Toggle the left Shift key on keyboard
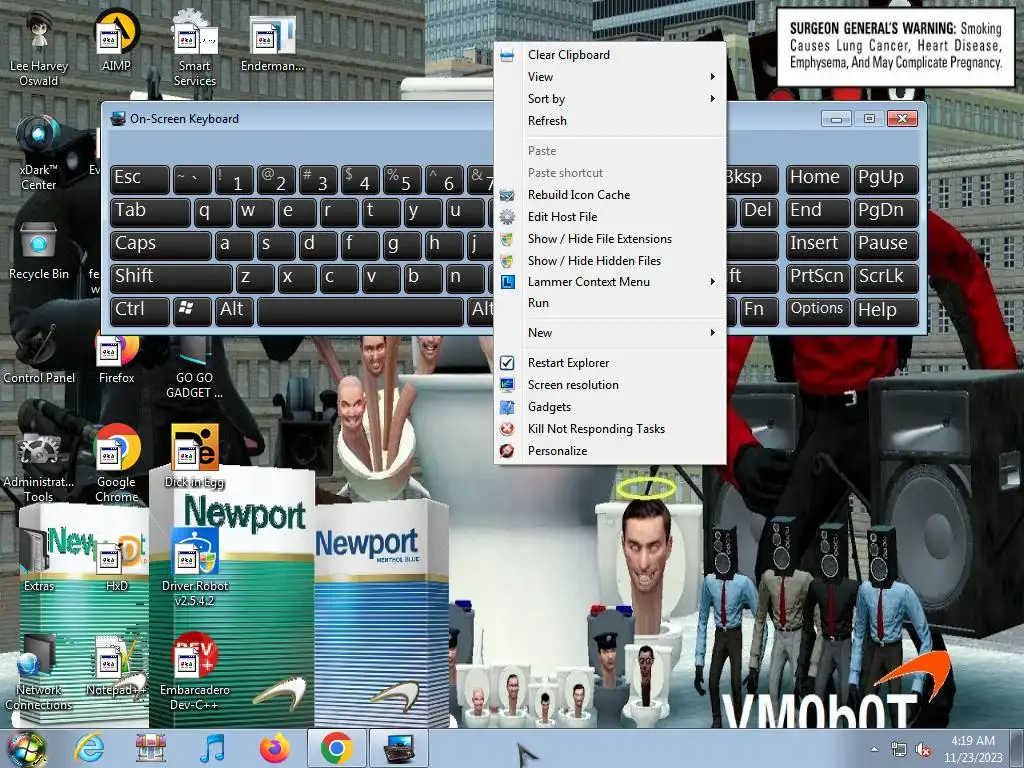 pos(171,278)
